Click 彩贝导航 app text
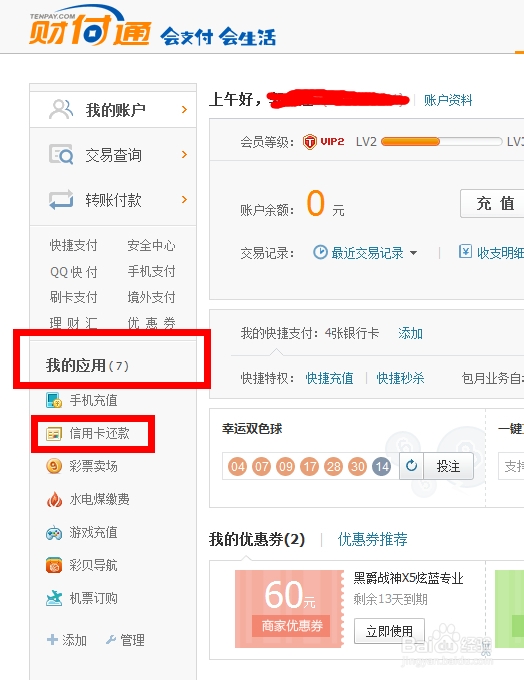The image size is (524, 680). (93, 565)
